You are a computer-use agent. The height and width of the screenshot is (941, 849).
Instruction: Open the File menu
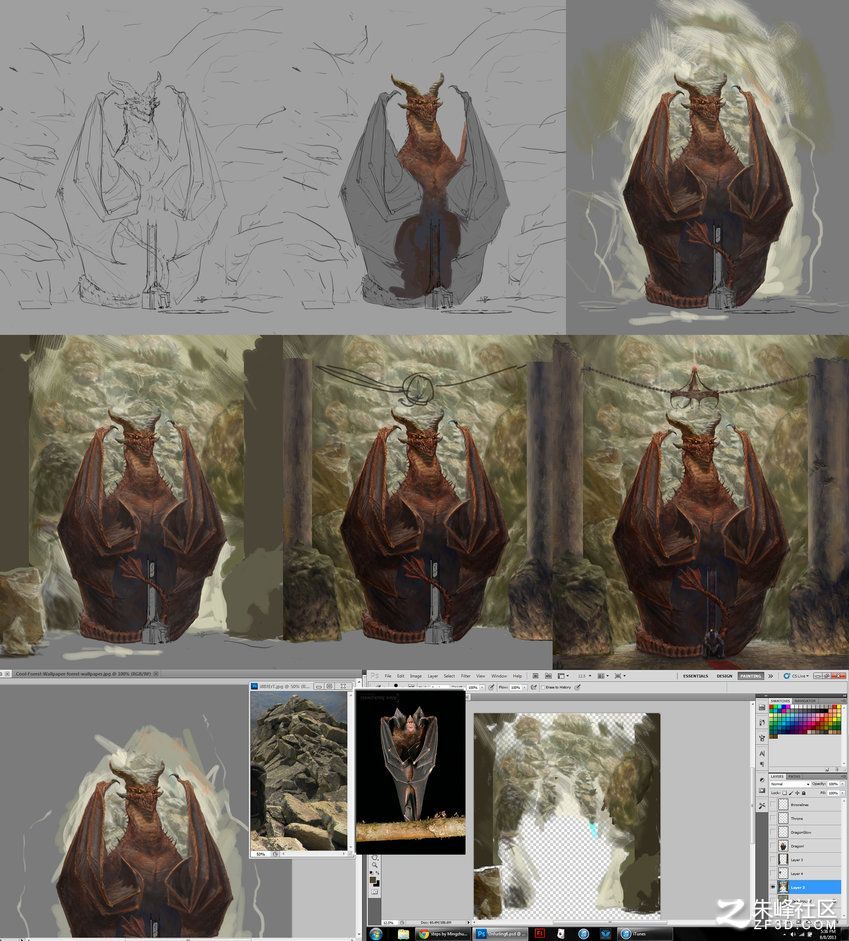388,676
